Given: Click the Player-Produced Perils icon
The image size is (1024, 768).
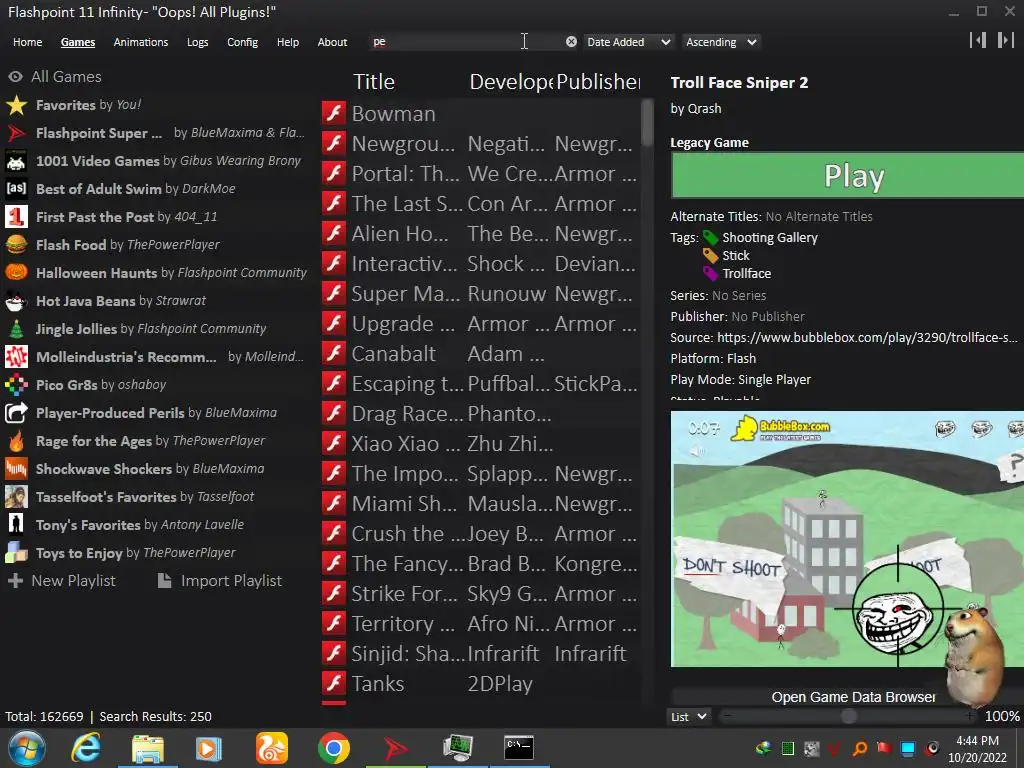Looking at the screenshot, I should 16,413.
